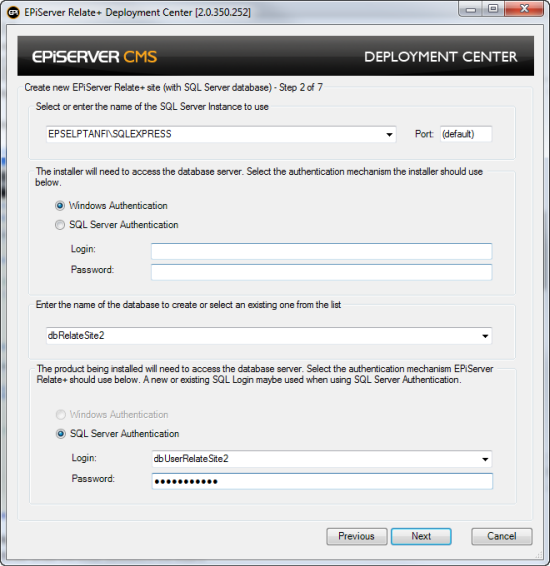Open the dbRelateSite2 database name dropdown

pyautogui.click(x=485, y=336)
